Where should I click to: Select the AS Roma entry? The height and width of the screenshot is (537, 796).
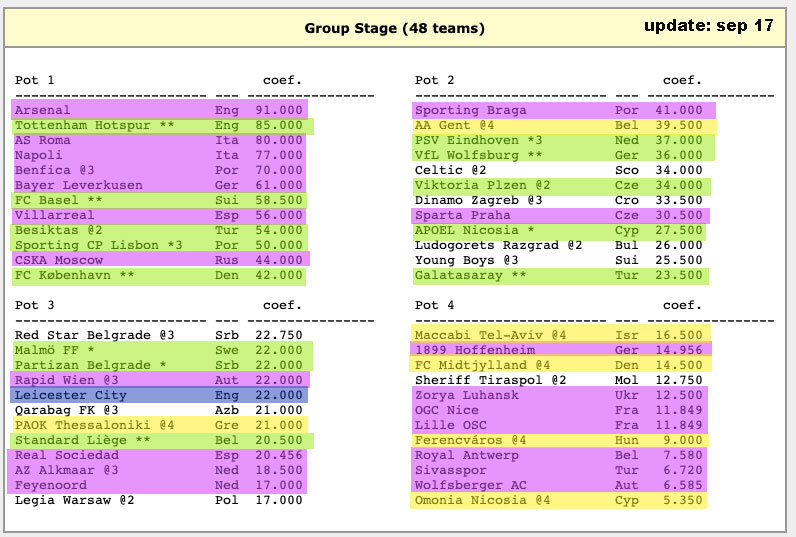click(x=159, y=140)
